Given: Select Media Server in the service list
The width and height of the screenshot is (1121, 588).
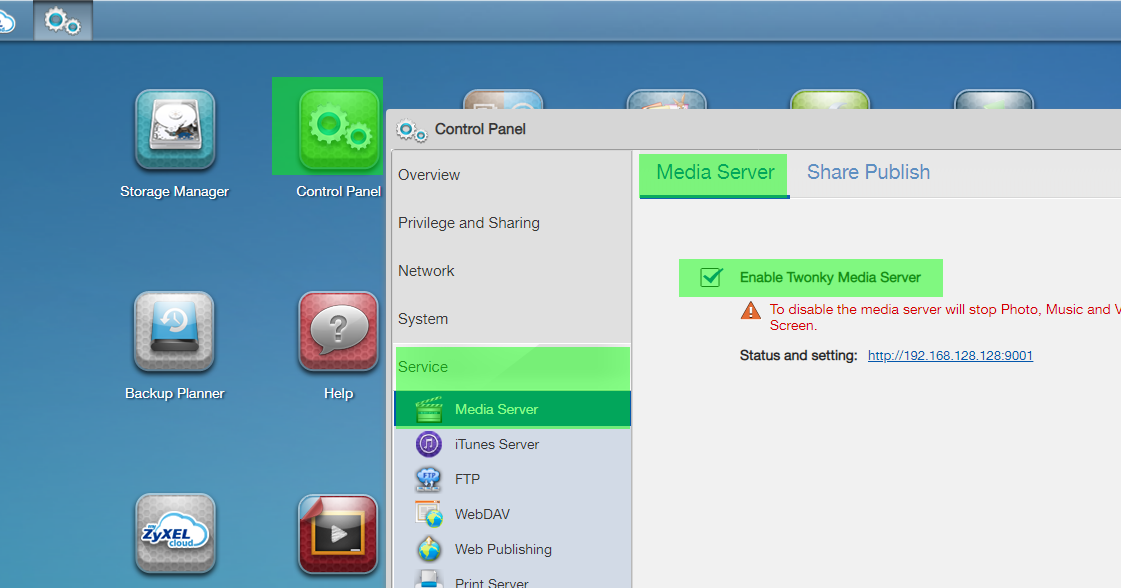Looking at the screenshot, I should [496, 409].
